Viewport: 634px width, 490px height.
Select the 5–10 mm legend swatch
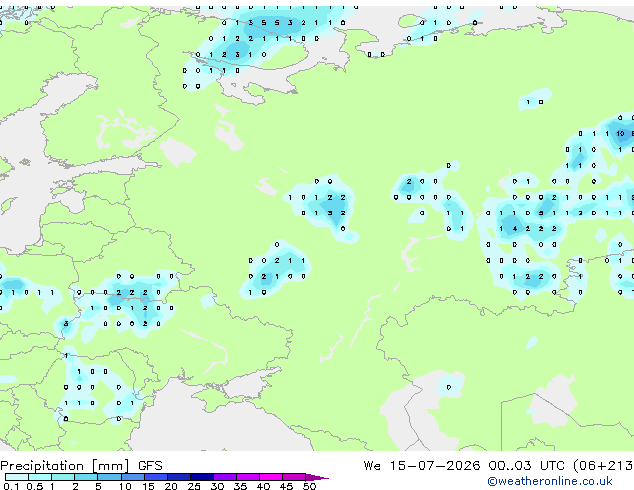click(x=109, y=477)
